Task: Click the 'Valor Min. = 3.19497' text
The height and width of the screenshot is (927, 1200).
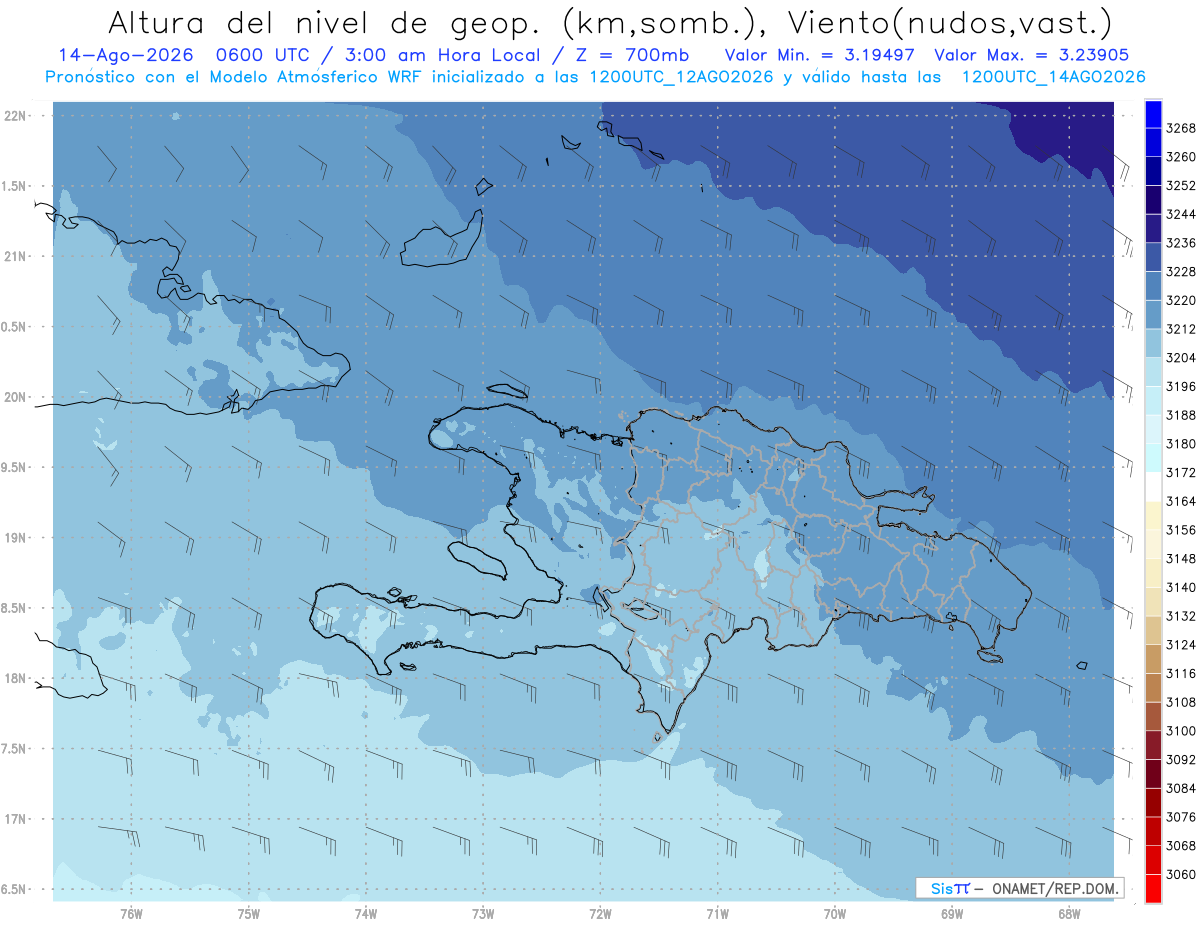Action: click(820, 55)
